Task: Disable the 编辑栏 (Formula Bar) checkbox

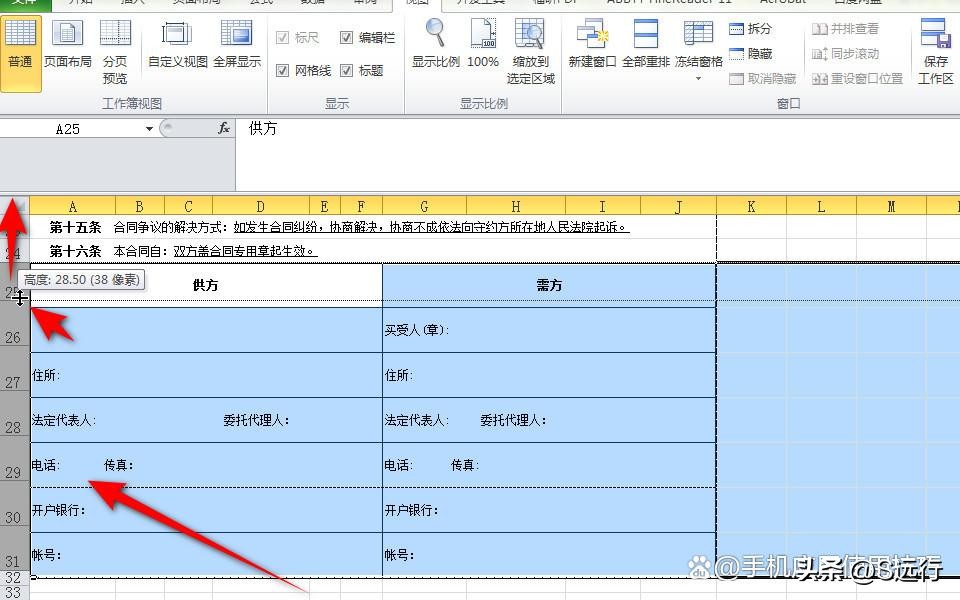Action: 344,36
